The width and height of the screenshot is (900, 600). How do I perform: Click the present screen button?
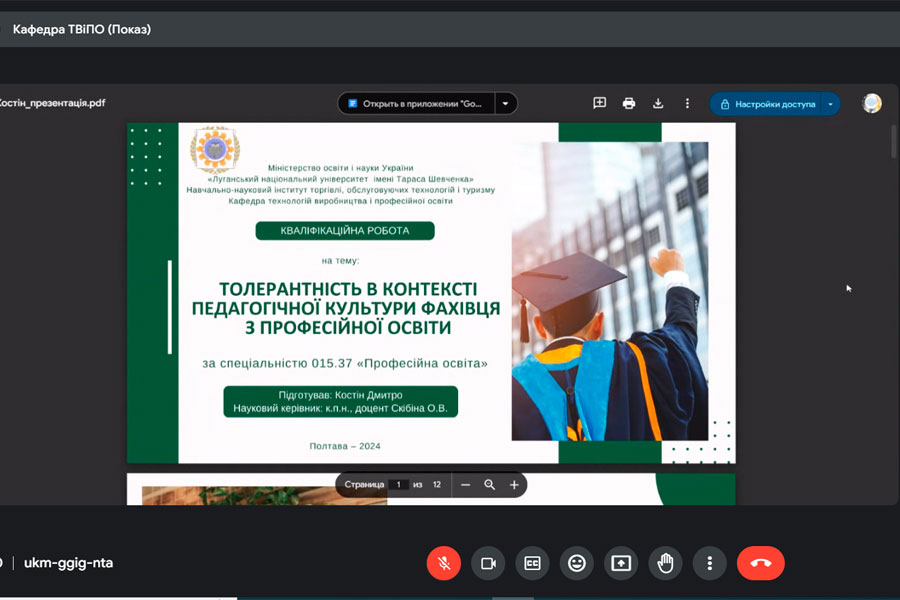pos(621,563)
